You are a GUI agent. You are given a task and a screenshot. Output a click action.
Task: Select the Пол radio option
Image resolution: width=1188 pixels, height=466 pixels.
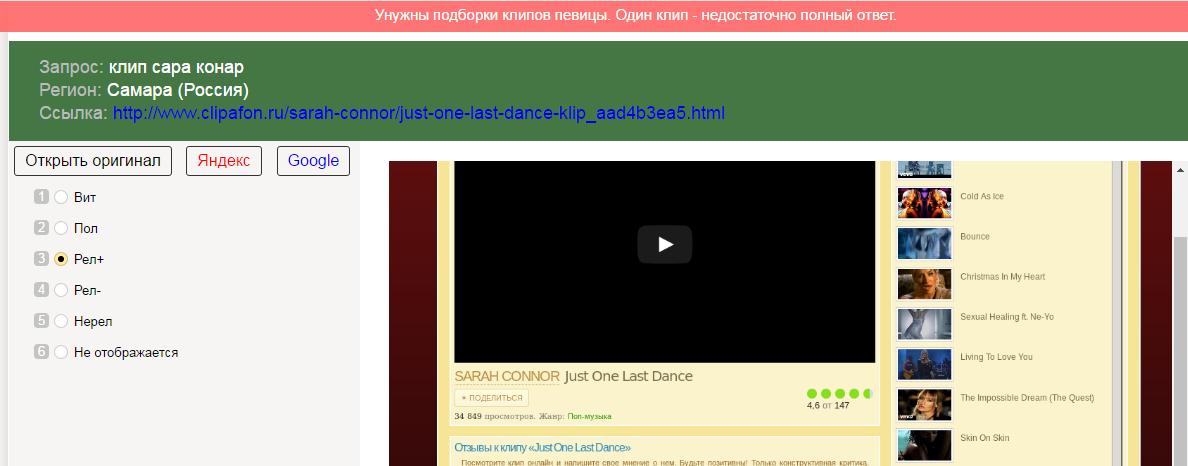pyautogui.click(x=61, y=228)
